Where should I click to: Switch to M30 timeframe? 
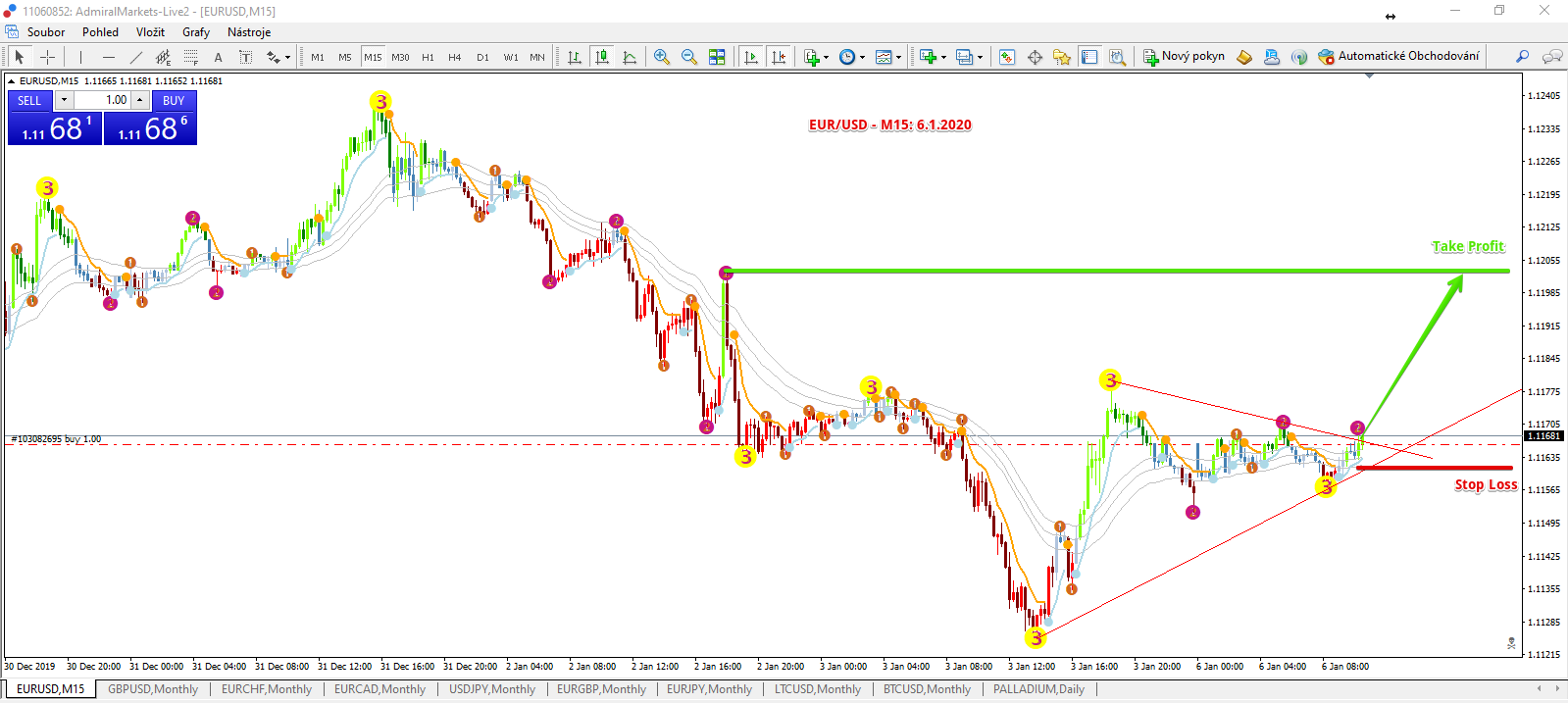tap(400, 57)
